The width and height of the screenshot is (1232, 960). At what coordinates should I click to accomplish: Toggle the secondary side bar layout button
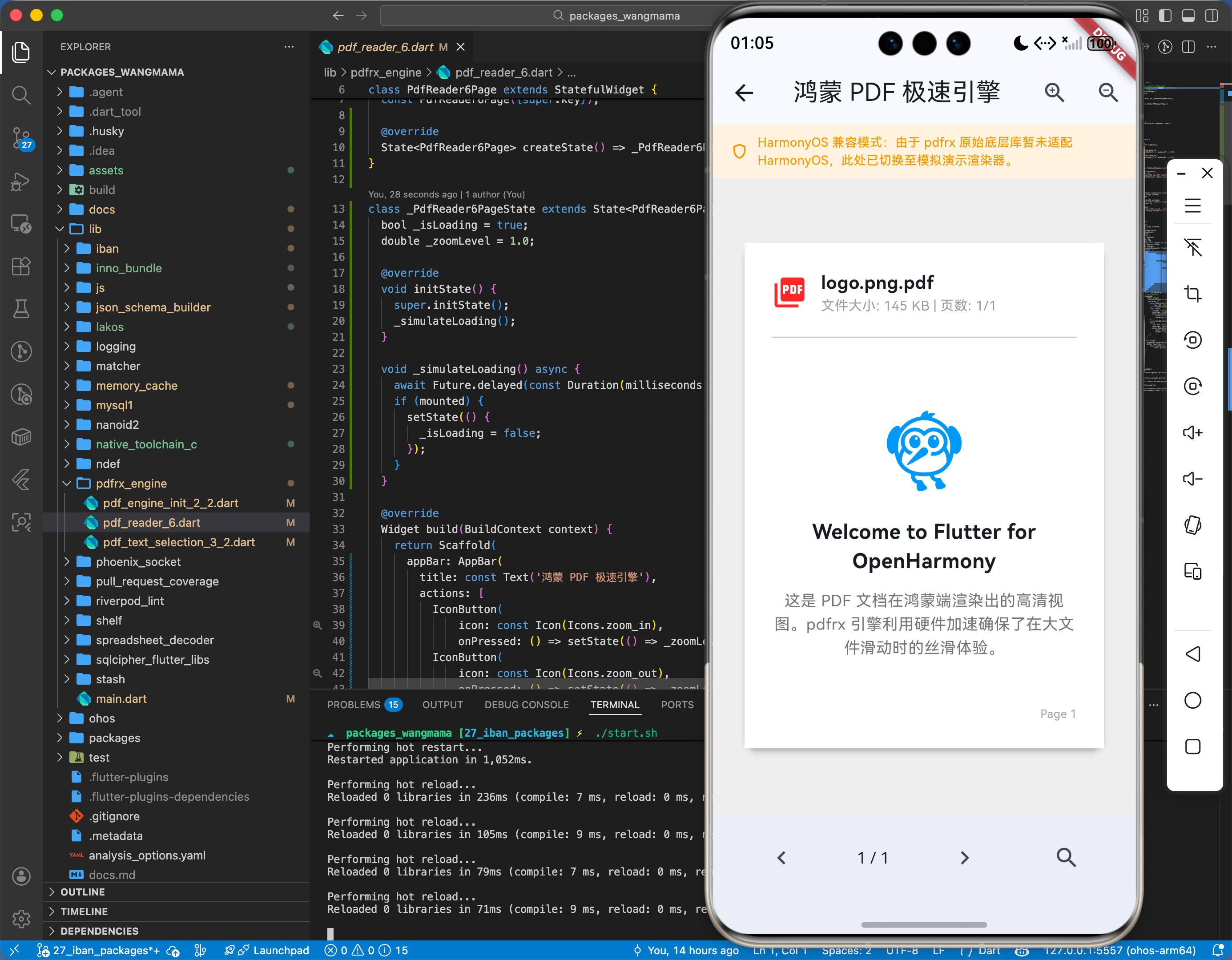[x=1211, y=16]
